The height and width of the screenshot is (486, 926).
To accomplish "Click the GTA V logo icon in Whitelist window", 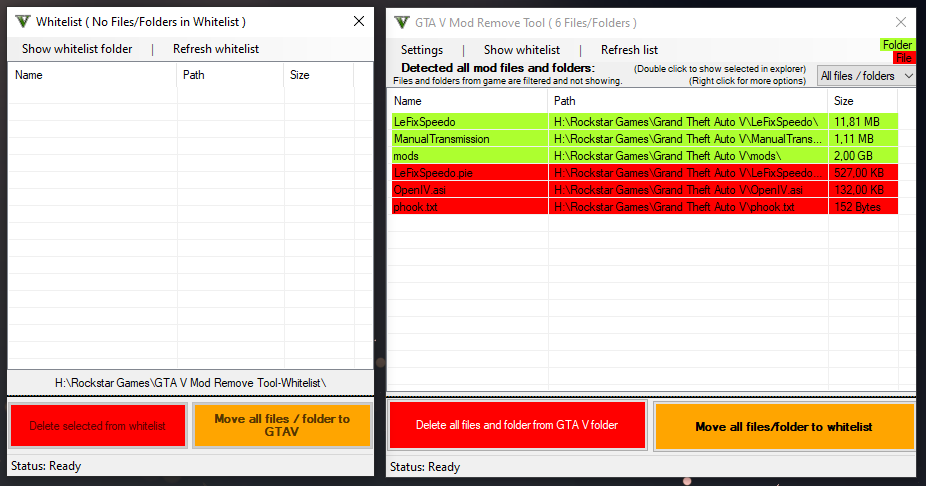I will pyautogui.click(x=21, y=21).
